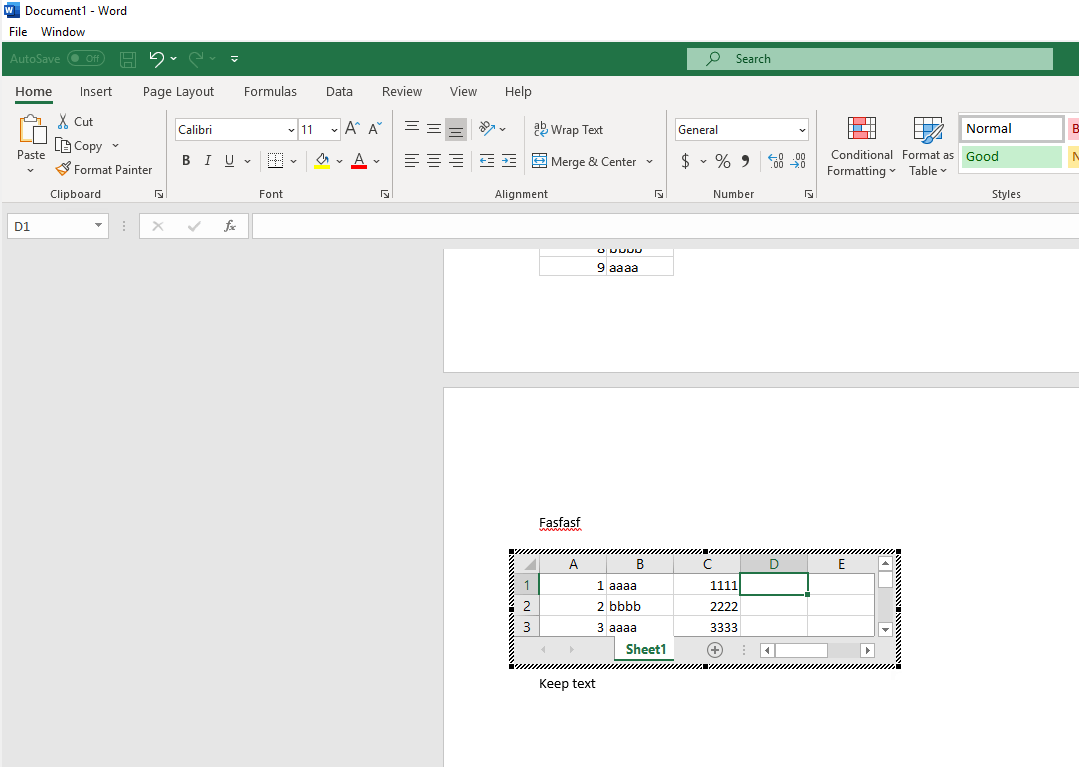Expand Merge & Center dropdown arrow
Image resolution: width=1079 pixels, height=767 pixels.
pos(650,162)
